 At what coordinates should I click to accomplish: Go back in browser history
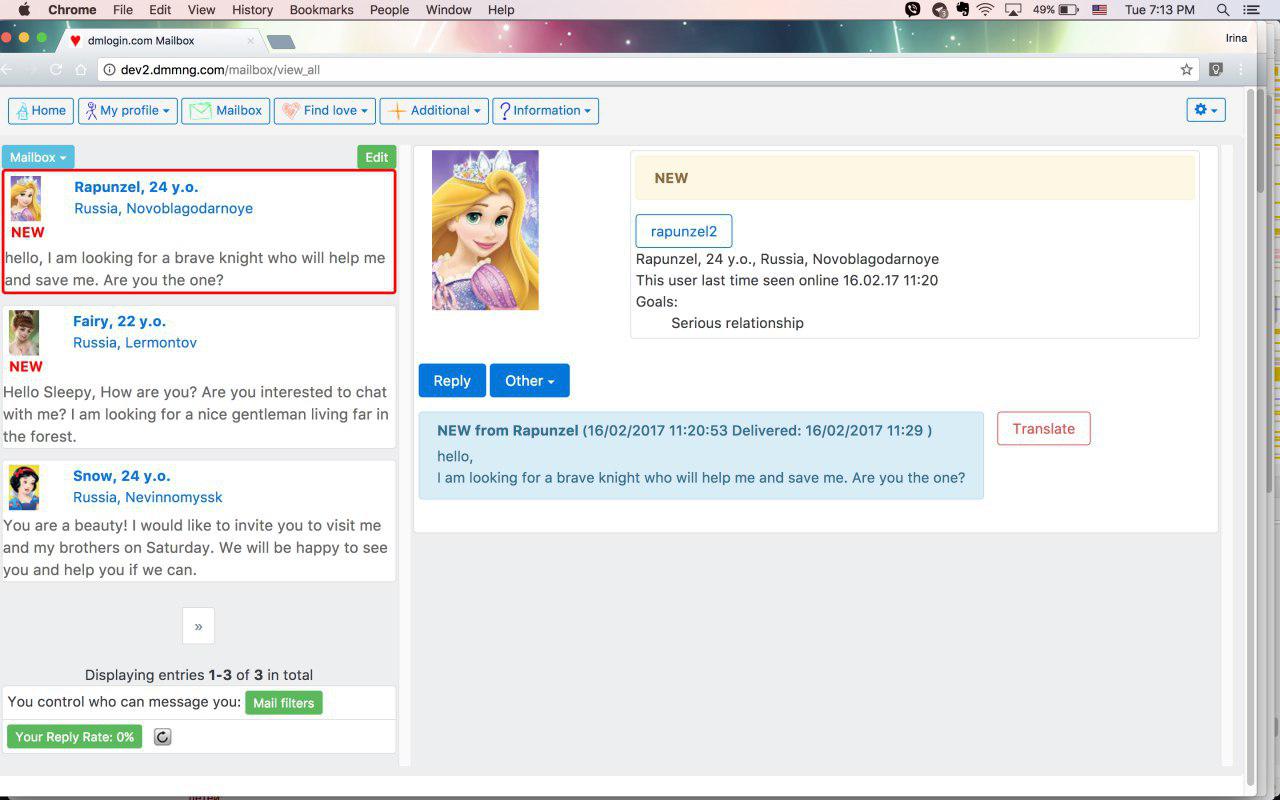(6, 70)
